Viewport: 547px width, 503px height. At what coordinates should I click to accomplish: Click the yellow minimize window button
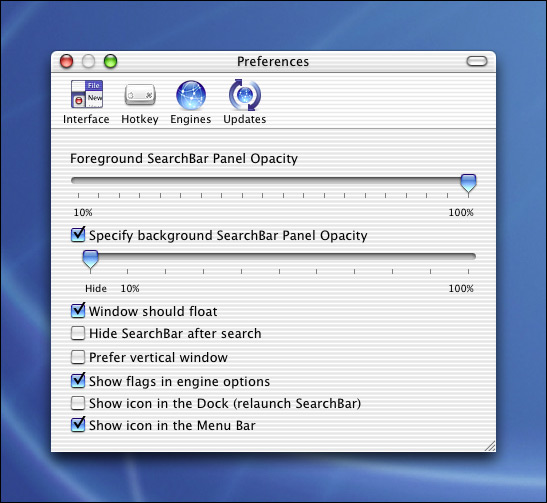(88, 61)
